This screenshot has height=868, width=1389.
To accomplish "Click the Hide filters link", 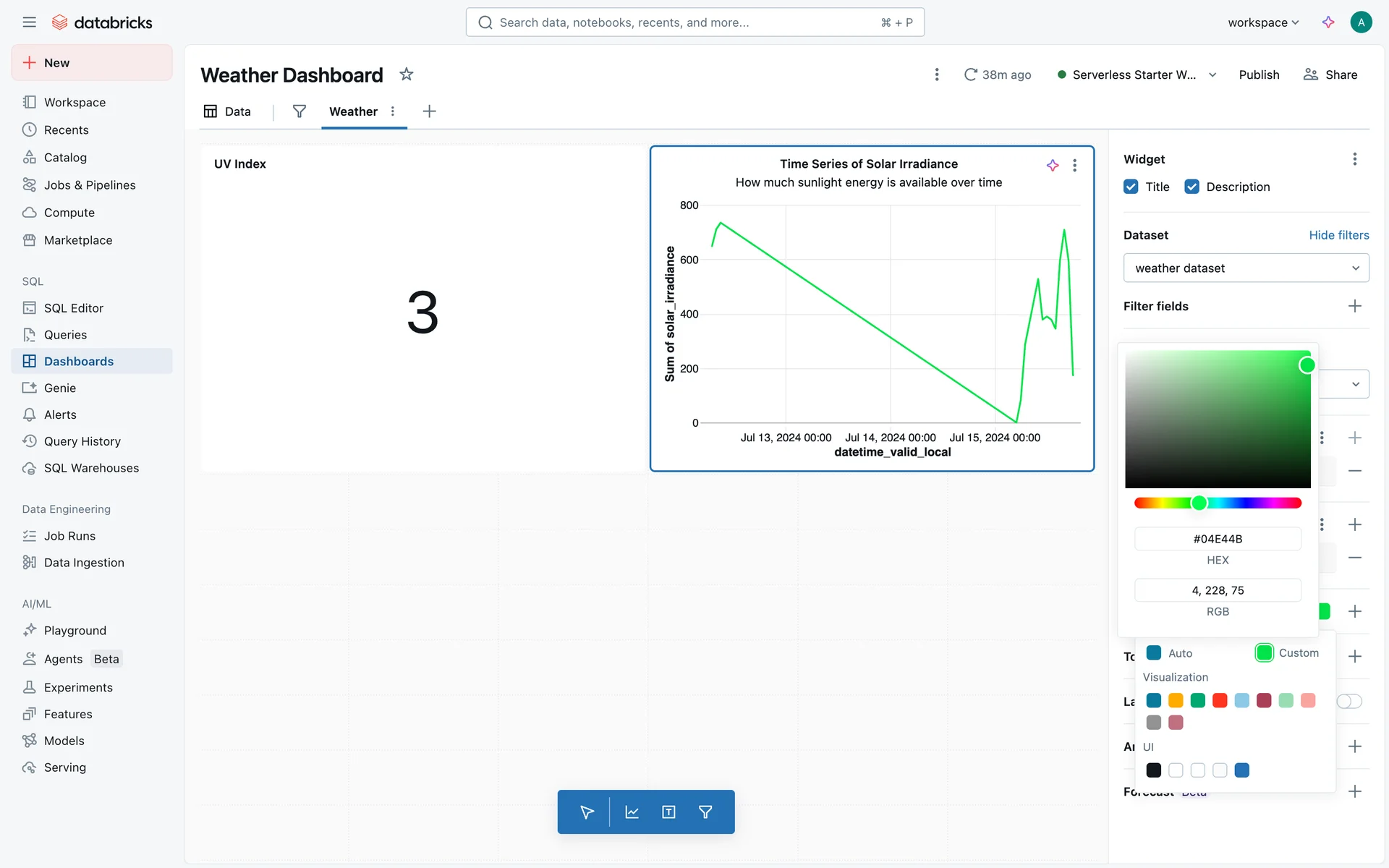I will [1338, 235].
